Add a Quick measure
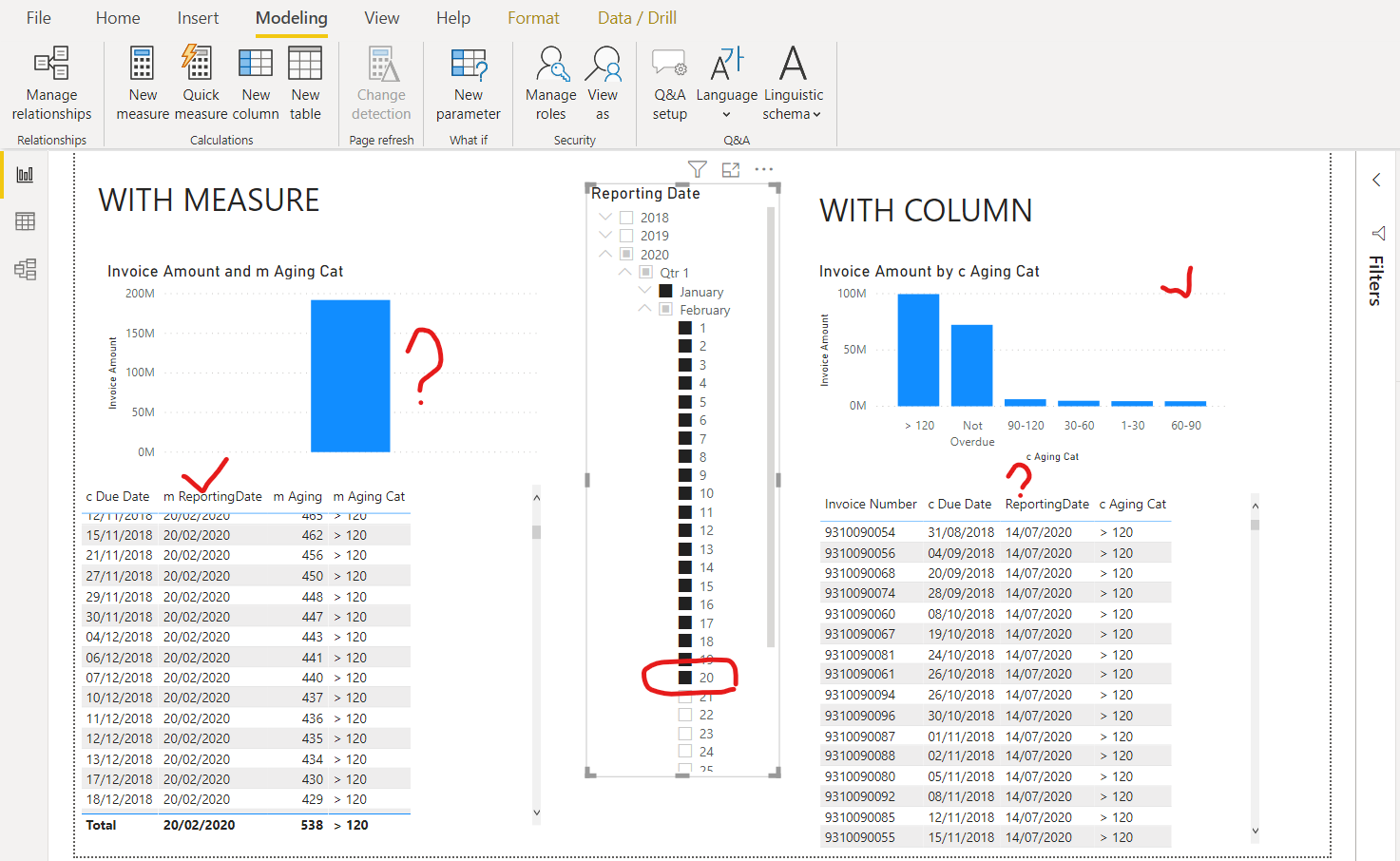The width and height of the screenshot is (1400, 861). [201, 84]
